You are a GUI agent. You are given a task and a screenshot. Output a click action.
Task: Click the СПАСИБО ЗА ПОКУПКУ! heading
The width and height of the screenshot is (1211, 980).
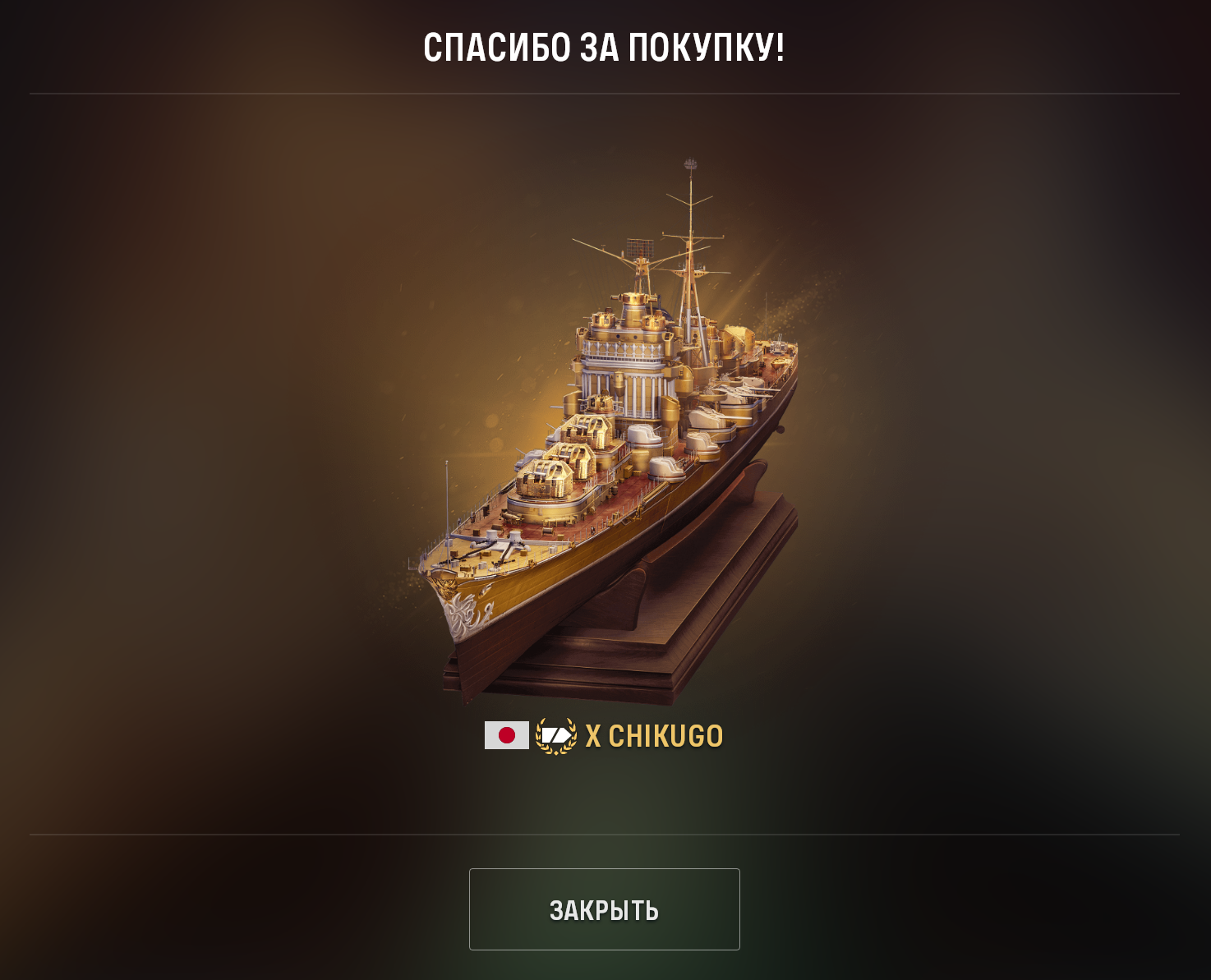[604, 48]
